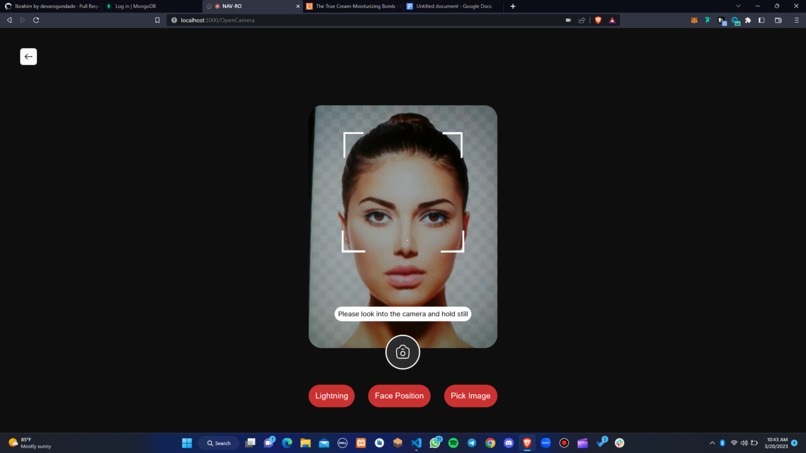Open the Brave Wallet icon
Image resolution: width=806 pixels, height=453 pixels.
coord(778,20)
